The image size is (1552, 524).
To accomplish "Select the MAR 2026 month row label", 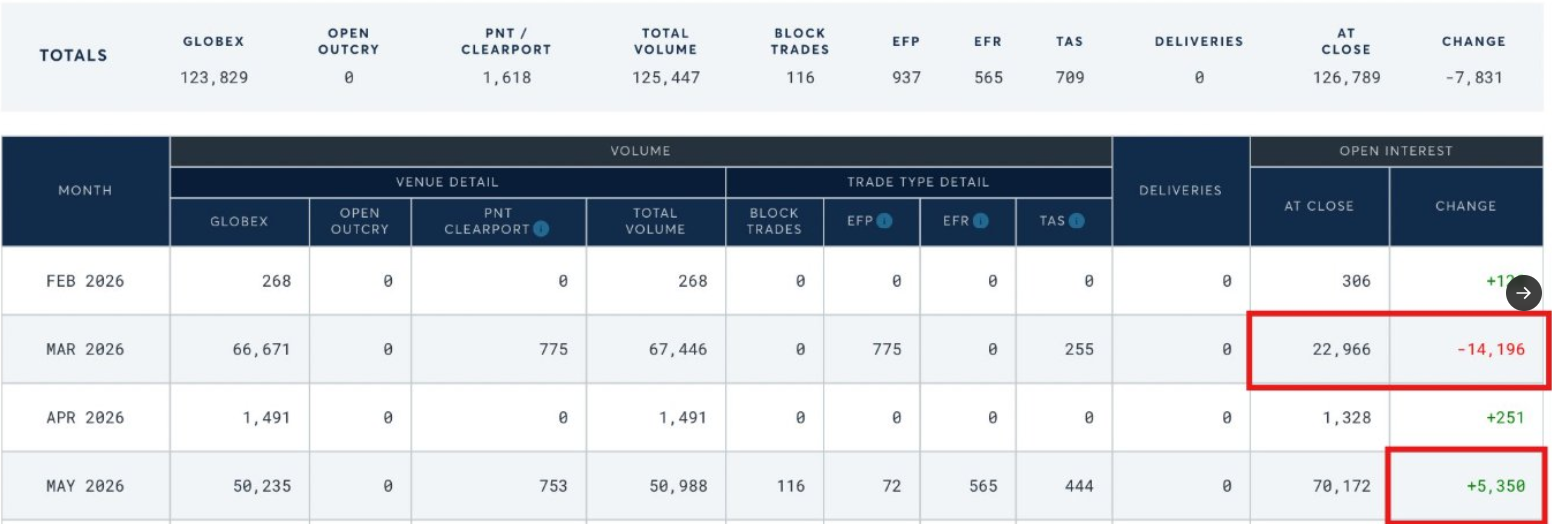I will 85,349.
